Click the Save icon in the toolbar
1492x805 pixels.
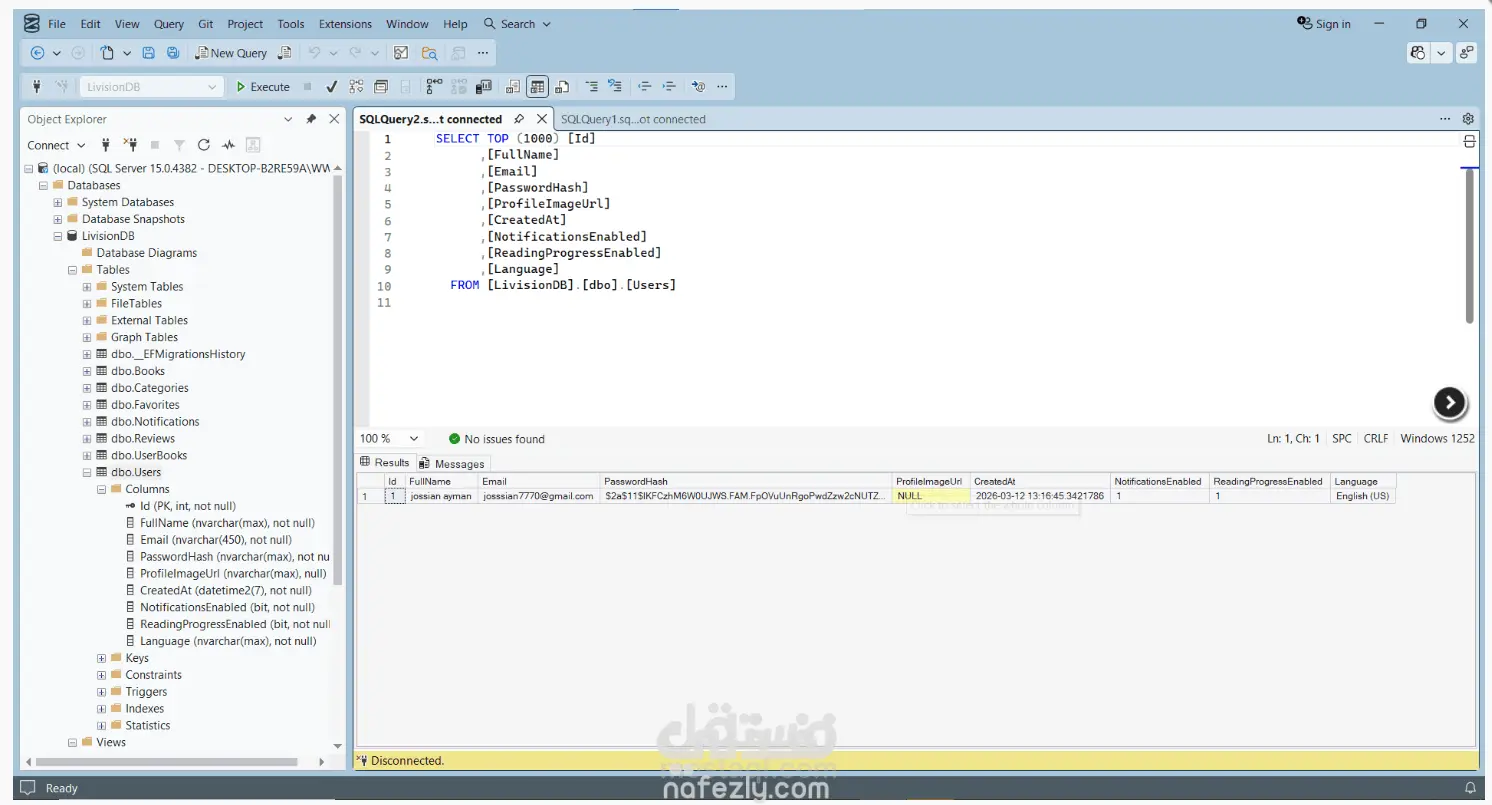click(149, 53)
